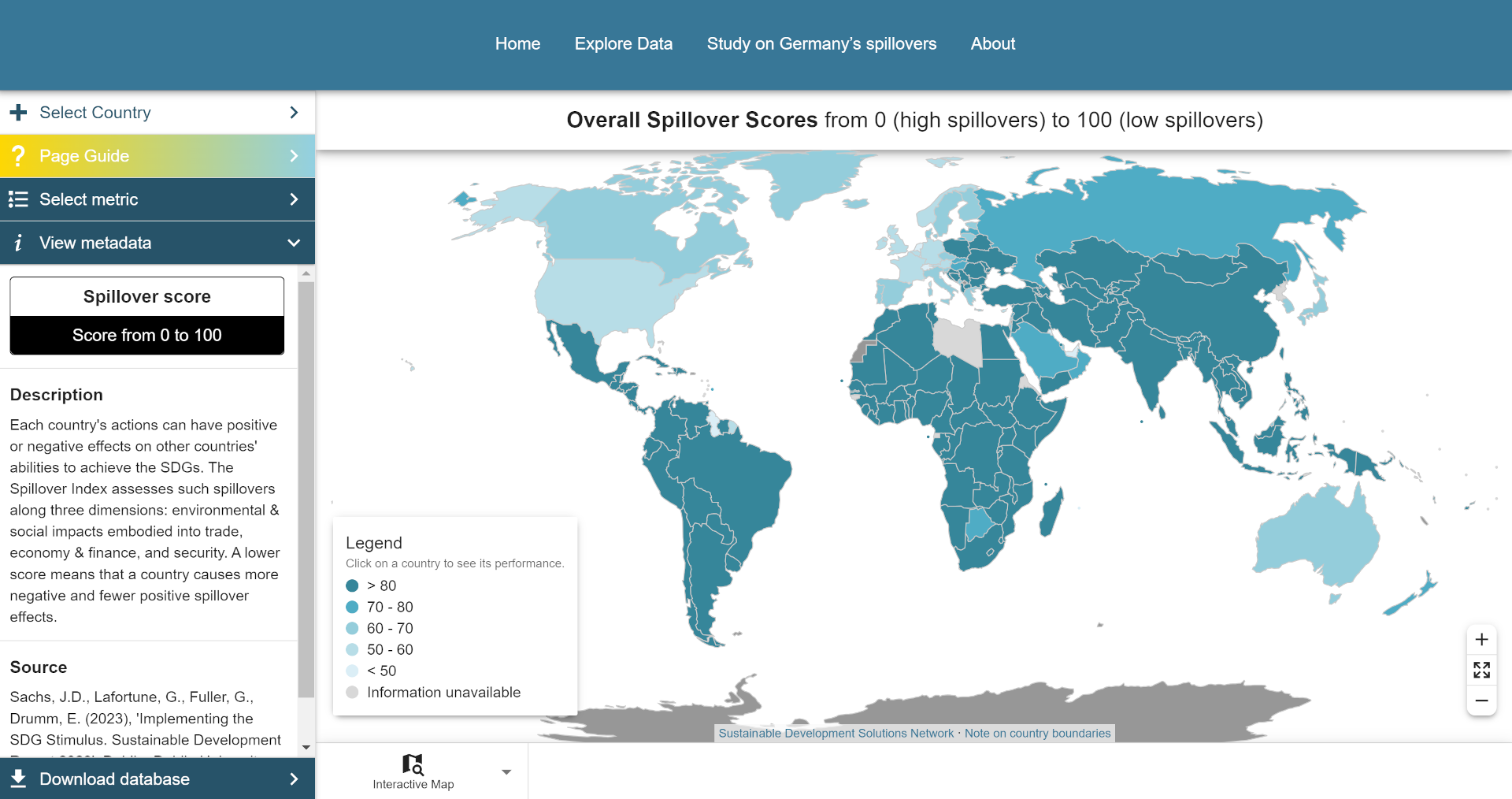Click the fullscreen expand map icon
This screenshot has width=1512, height=799.
click(1481, 670)
